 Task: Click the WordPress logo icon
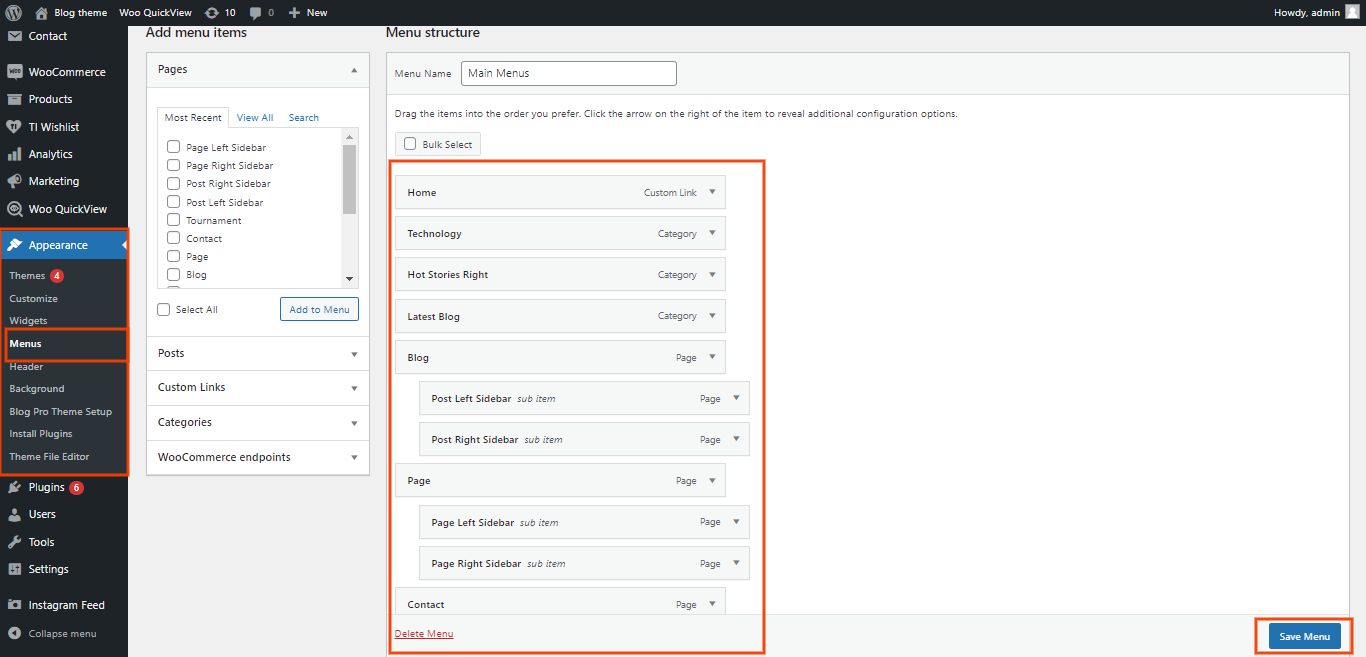(x=14, y=13)
